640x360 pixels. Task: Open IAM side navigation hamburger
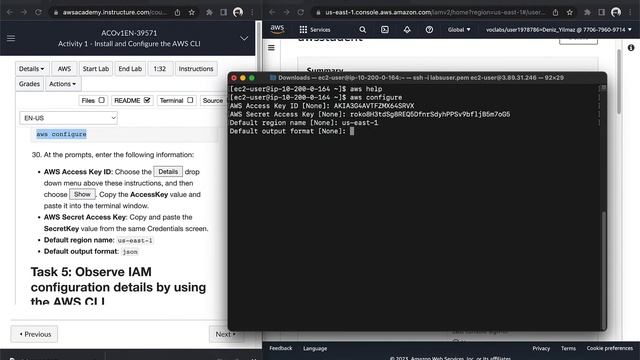271,48
